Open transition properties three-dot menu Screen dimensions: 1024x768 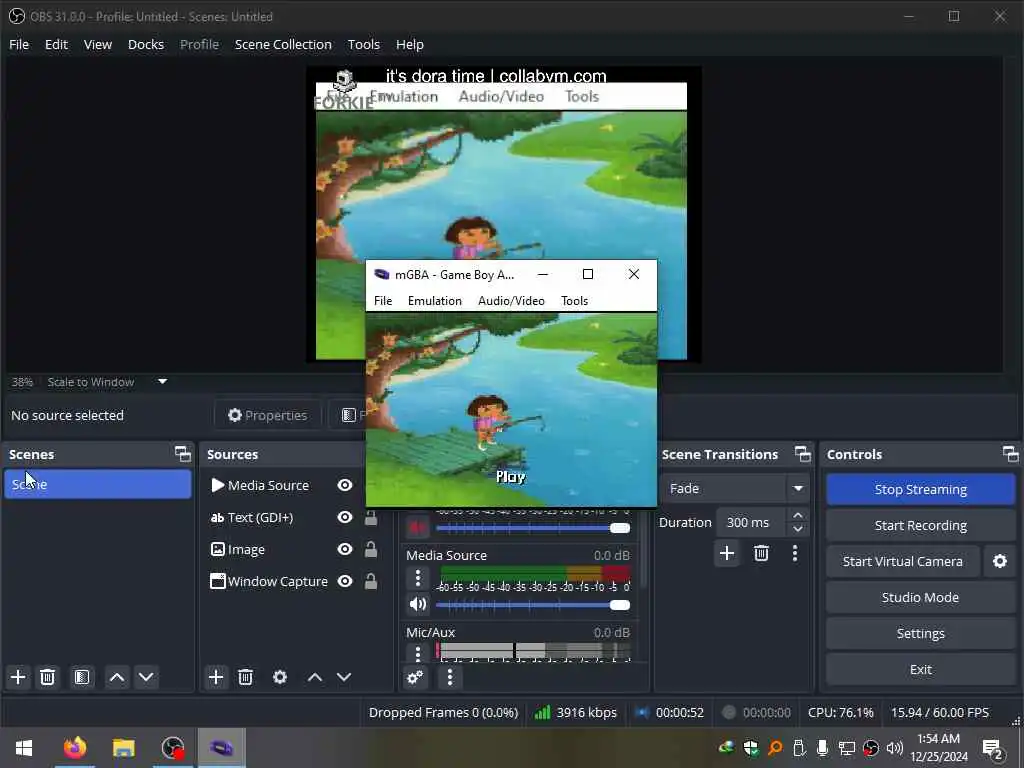(795, 553)
